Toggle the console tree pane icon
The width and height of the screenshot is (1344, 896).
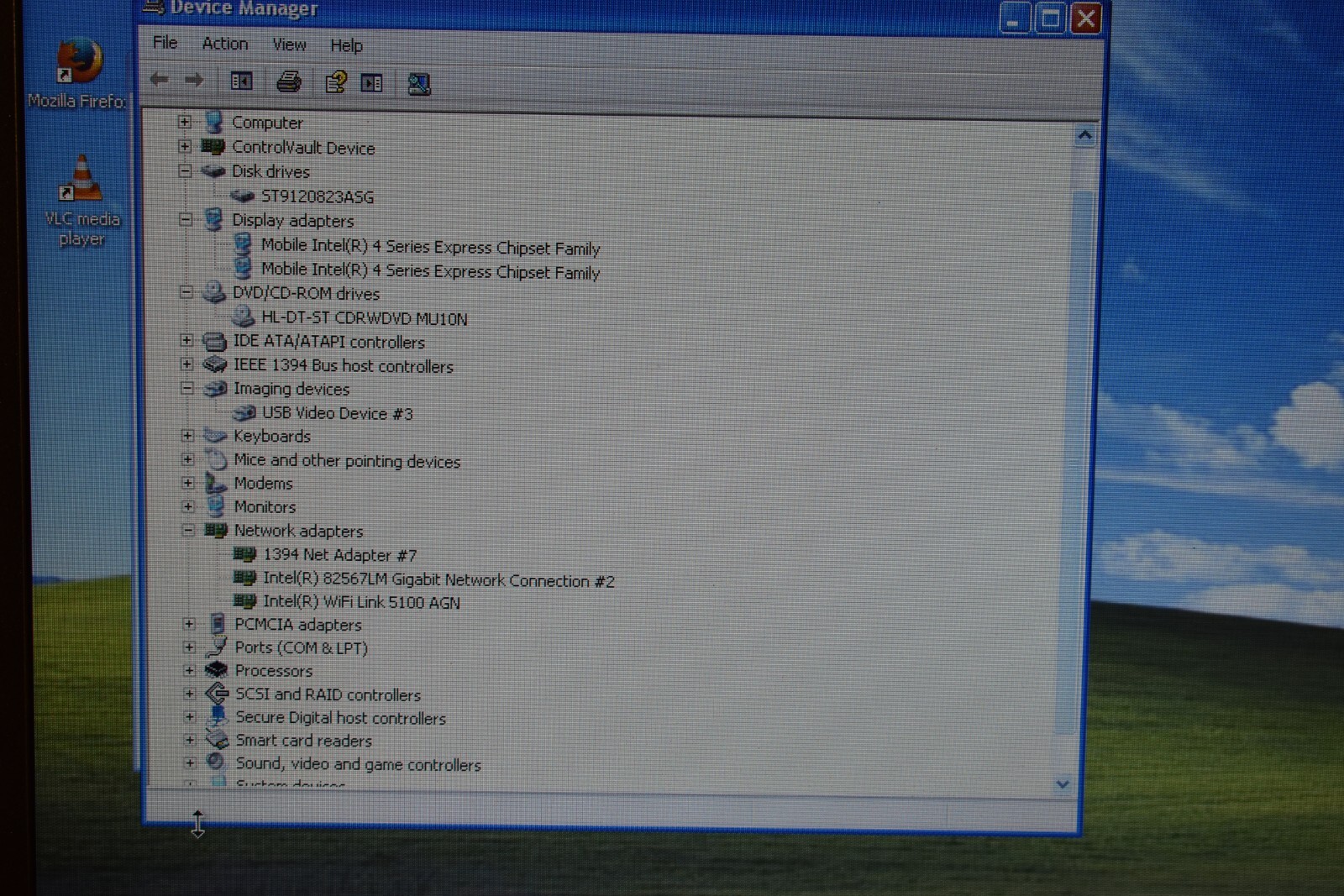click(x=241, y=81)
